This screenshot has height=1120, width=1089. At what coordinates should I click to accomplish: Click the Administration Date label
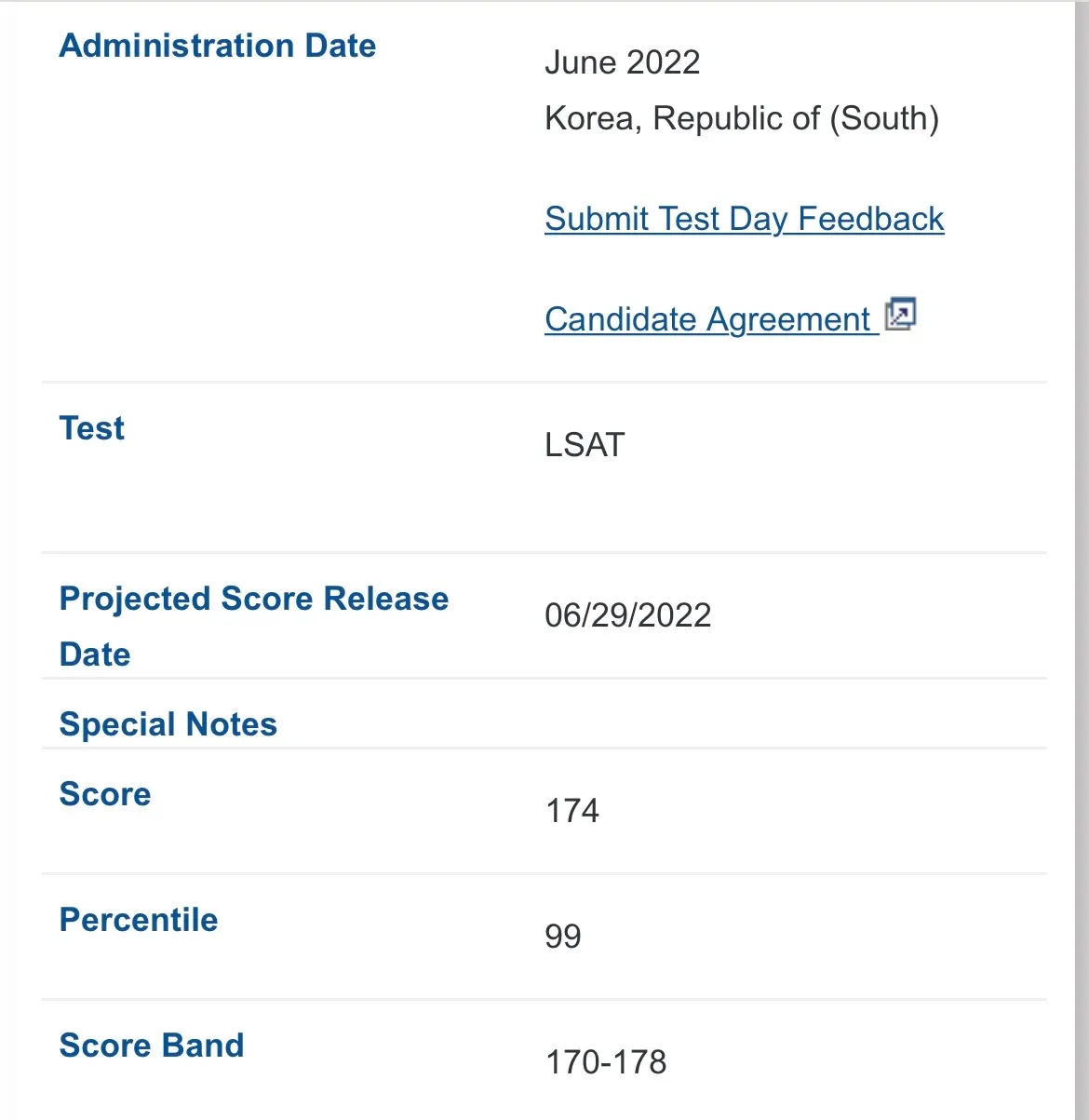click(x=218, y=46)
